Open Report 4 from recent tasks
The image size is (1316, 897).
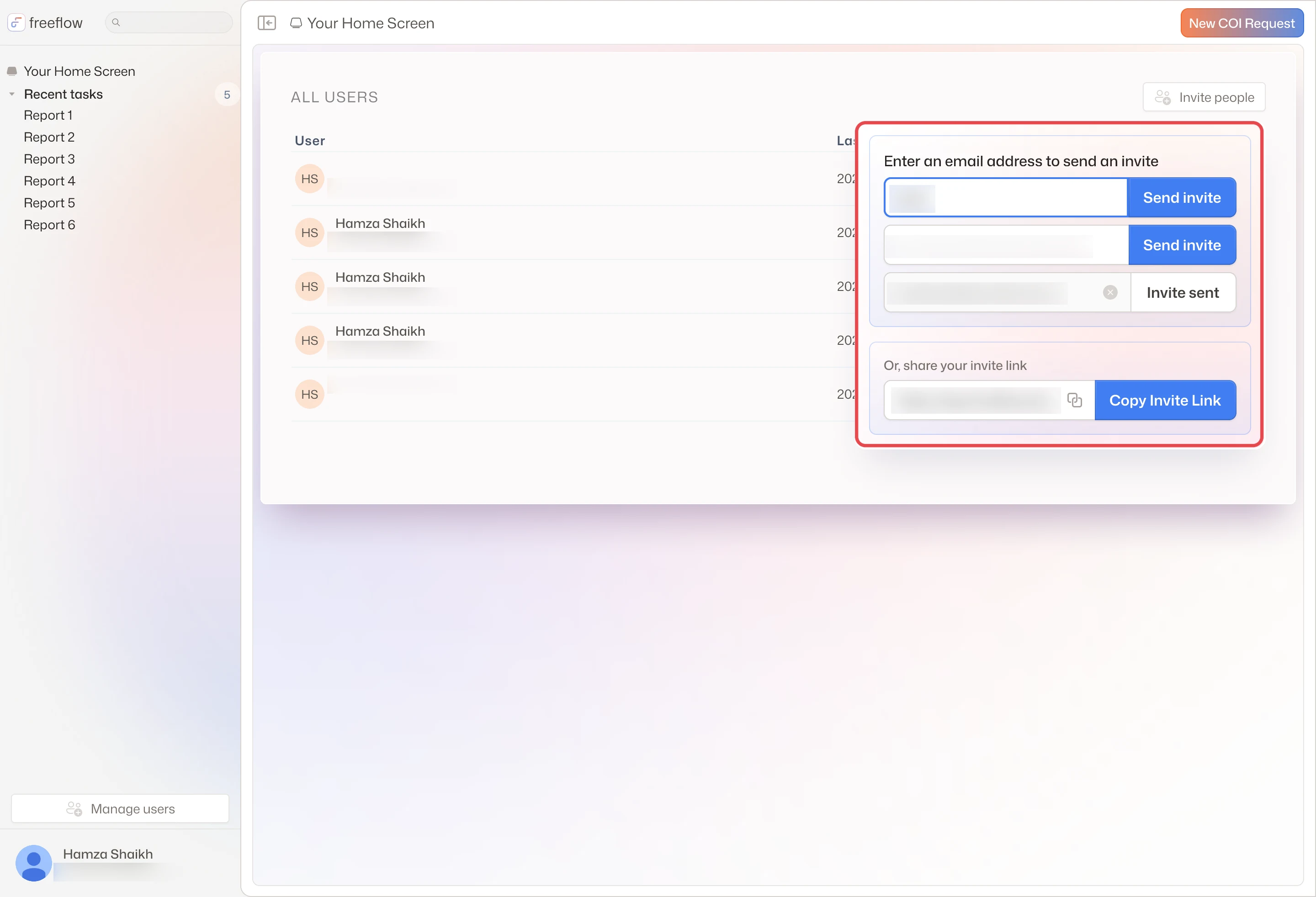click(x=49, y=181)
